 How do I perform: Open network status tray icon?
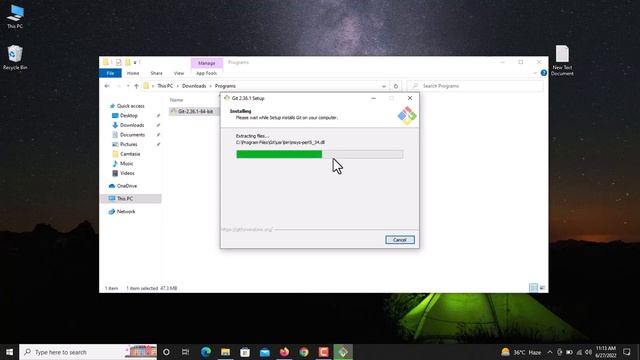(579, 352)
